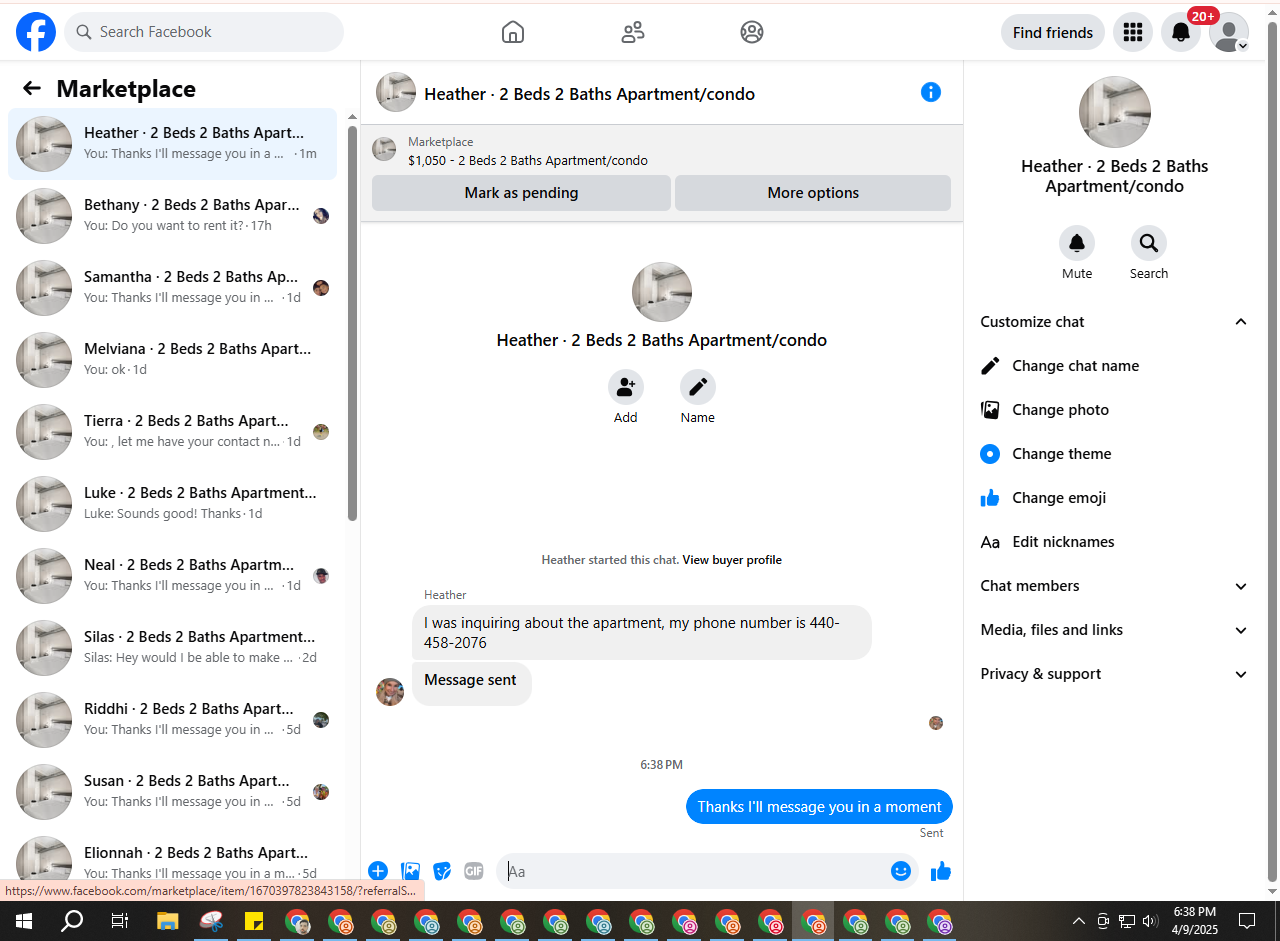Search in conversation with magnifier icon
The image size is (1280, 941).
[1149, 243]
